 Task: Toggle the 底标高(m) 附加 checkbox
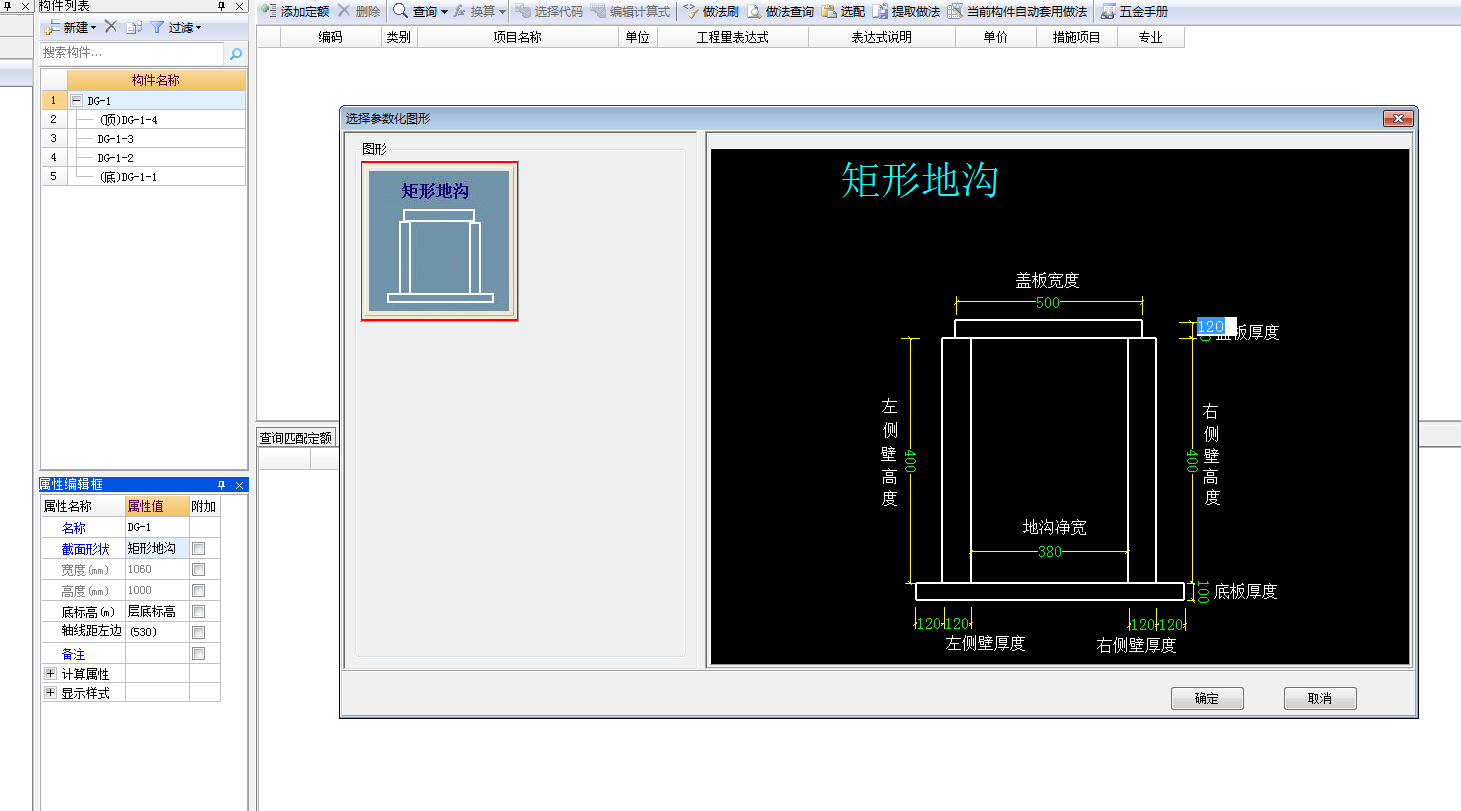coord(199,612)
